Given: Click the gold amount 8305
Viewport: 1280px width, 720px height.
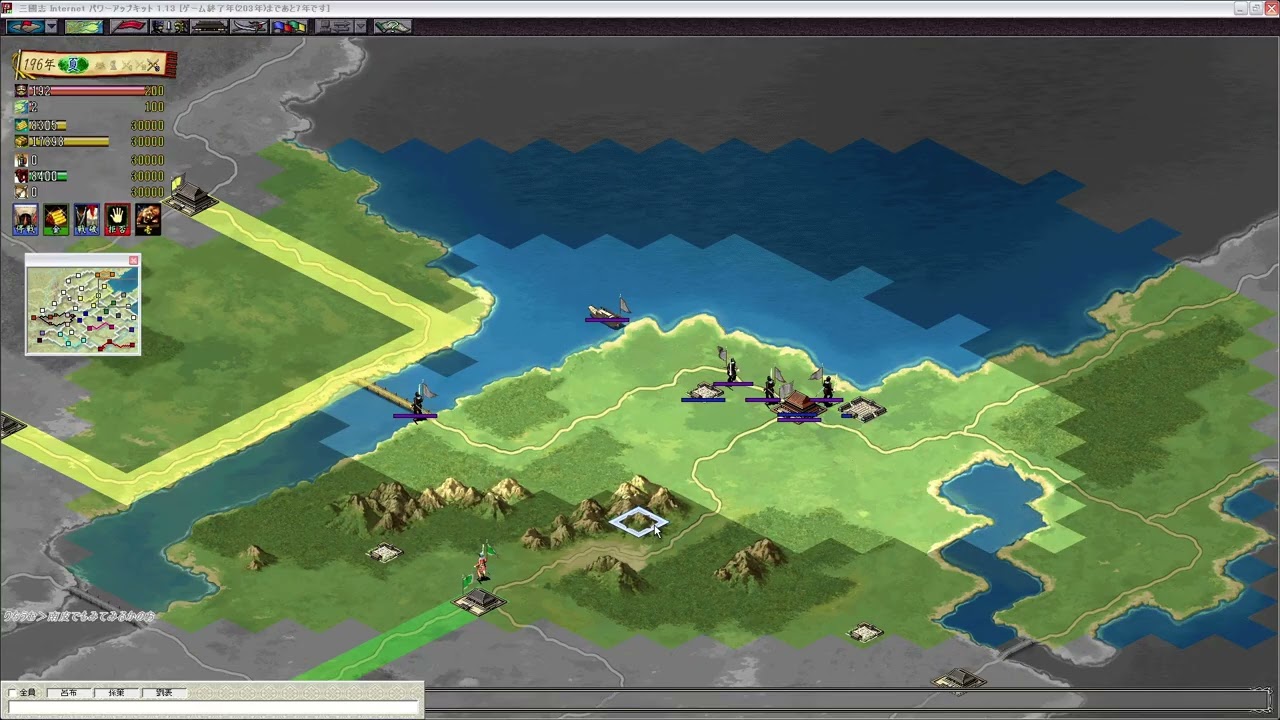Looking at the screenshot, I should click(x=43, y=126).
